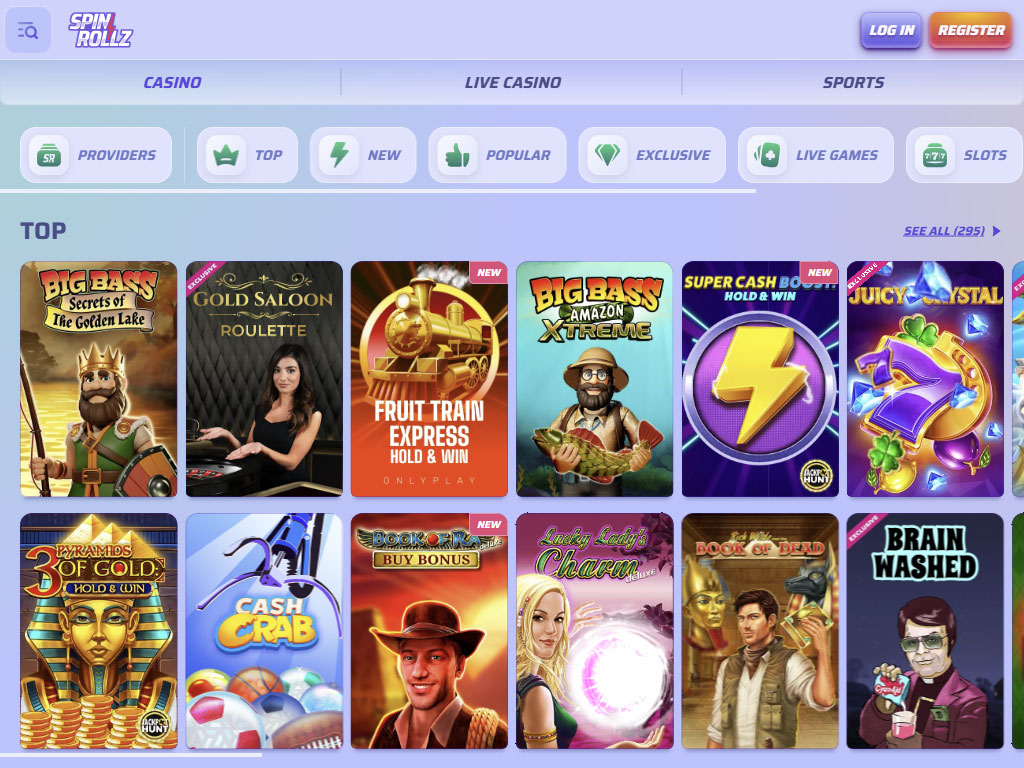The height and width of the screenshot is (768, 1024).
Task: Select the Exclusive diamond icon
Action: (x=607, y=155)
